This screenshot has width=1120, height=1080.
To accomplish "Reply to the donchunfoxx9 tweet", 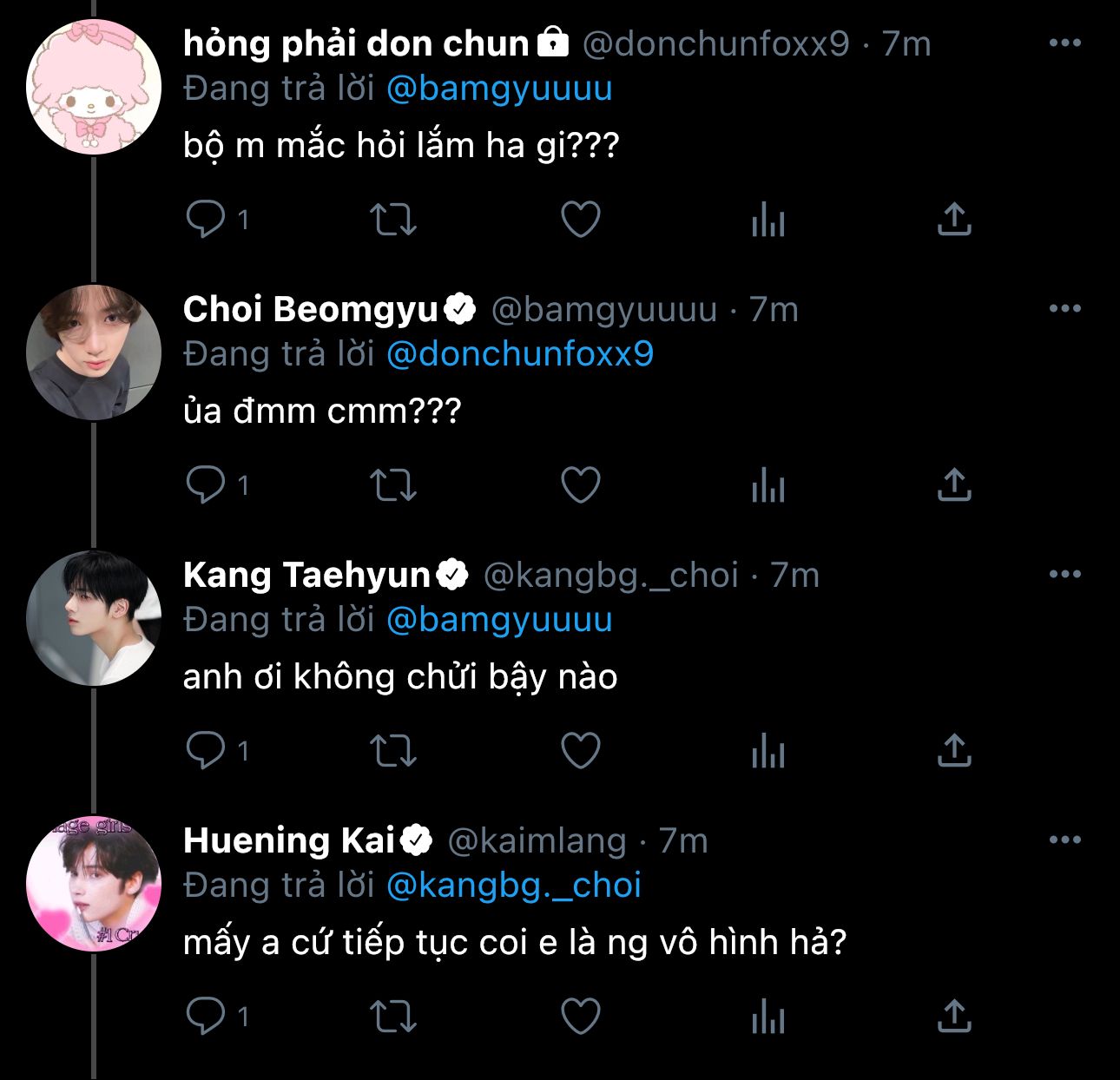I will pyautogui.click(x=206, y=219).
